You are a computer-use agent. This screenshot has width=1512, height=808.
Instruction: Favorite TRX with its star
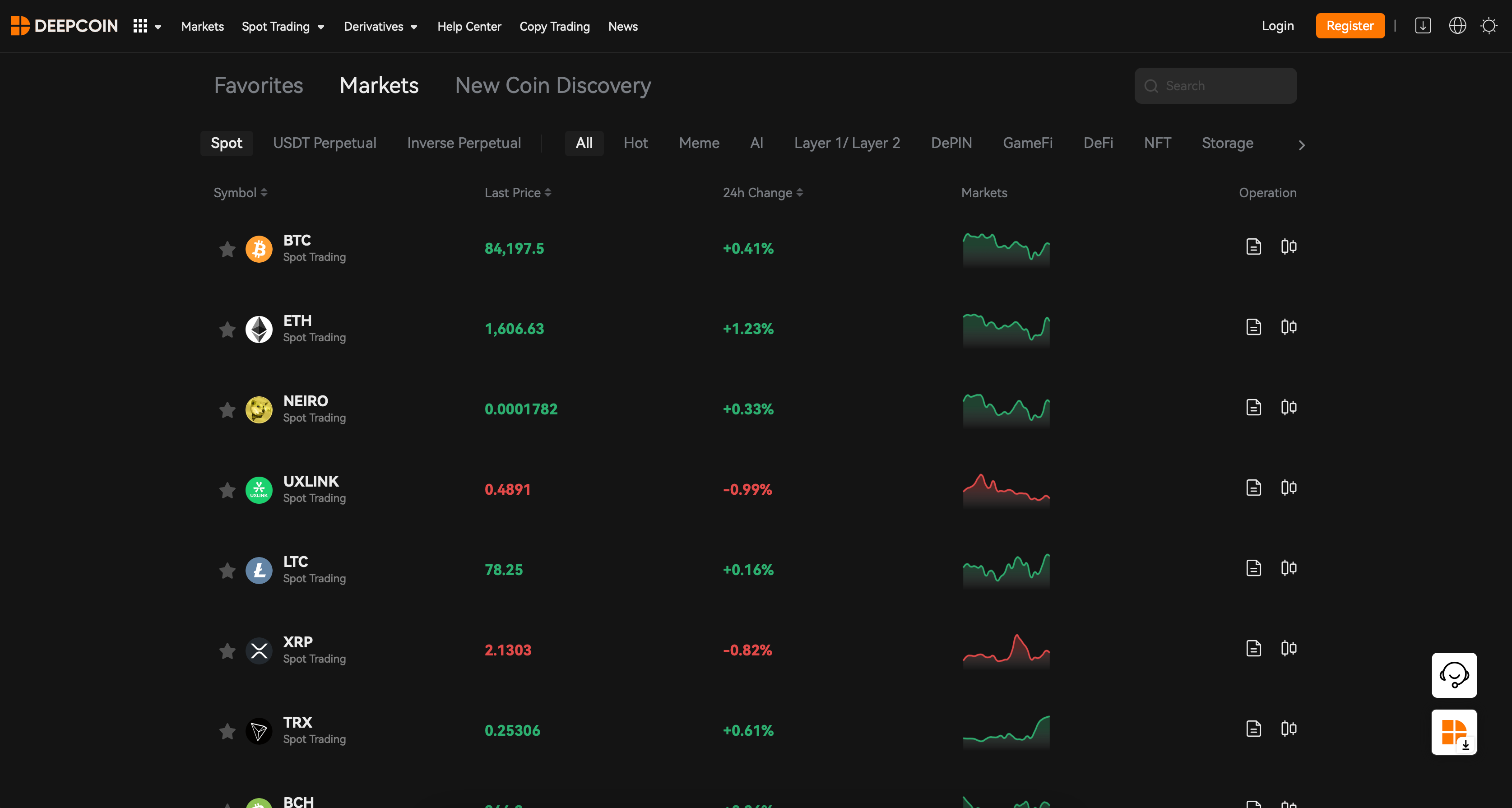[227, 732]
